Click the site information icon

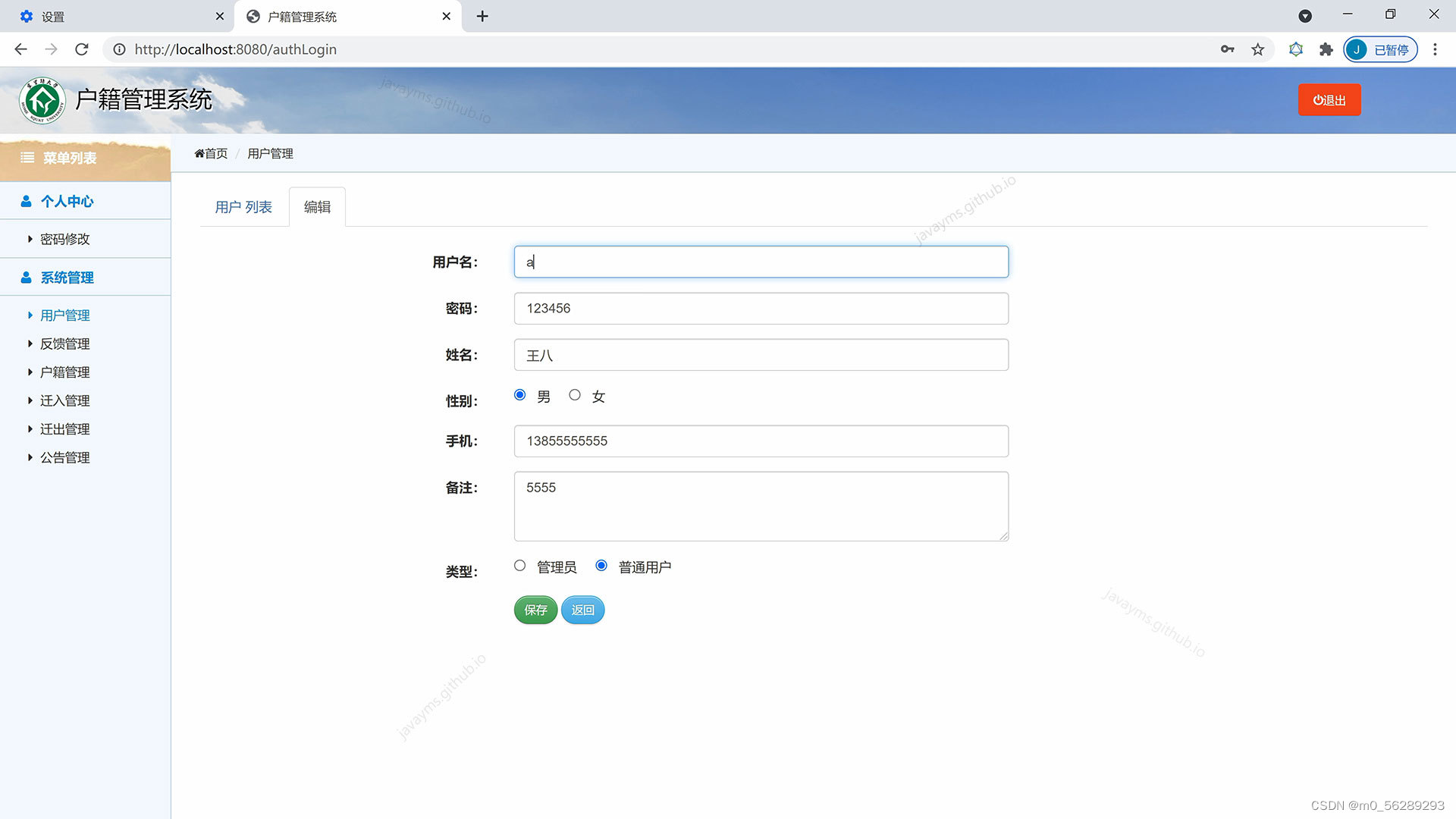point(119,50)
